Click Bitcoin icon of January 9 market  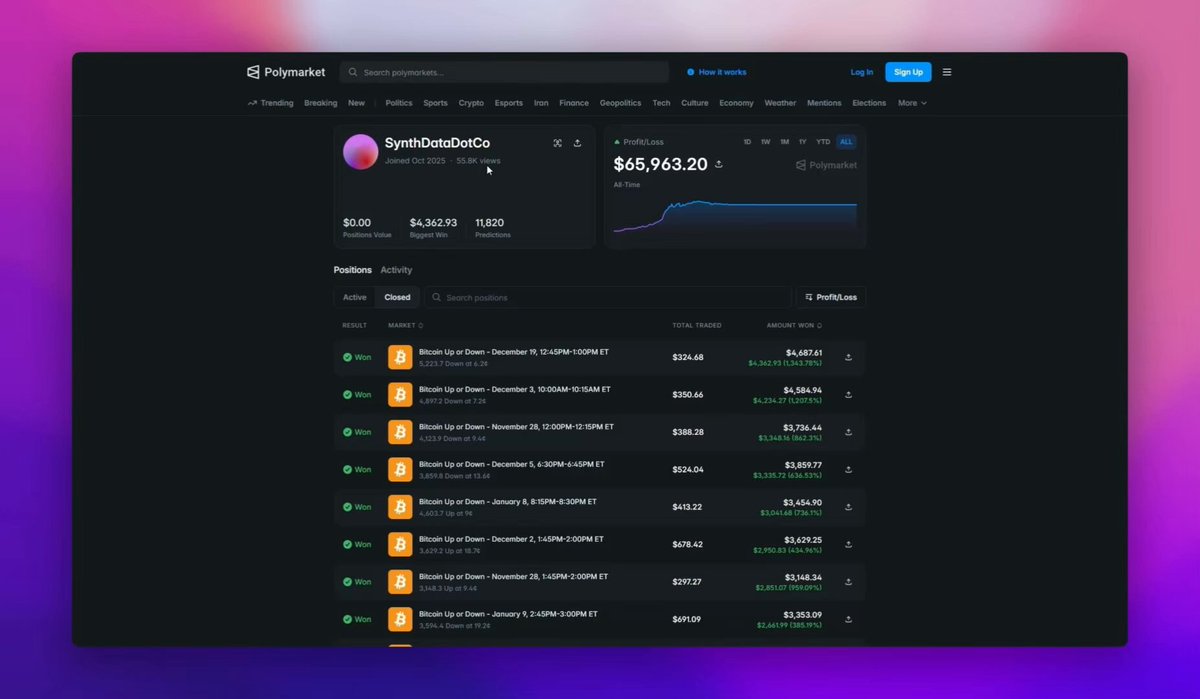coord(400,619)
